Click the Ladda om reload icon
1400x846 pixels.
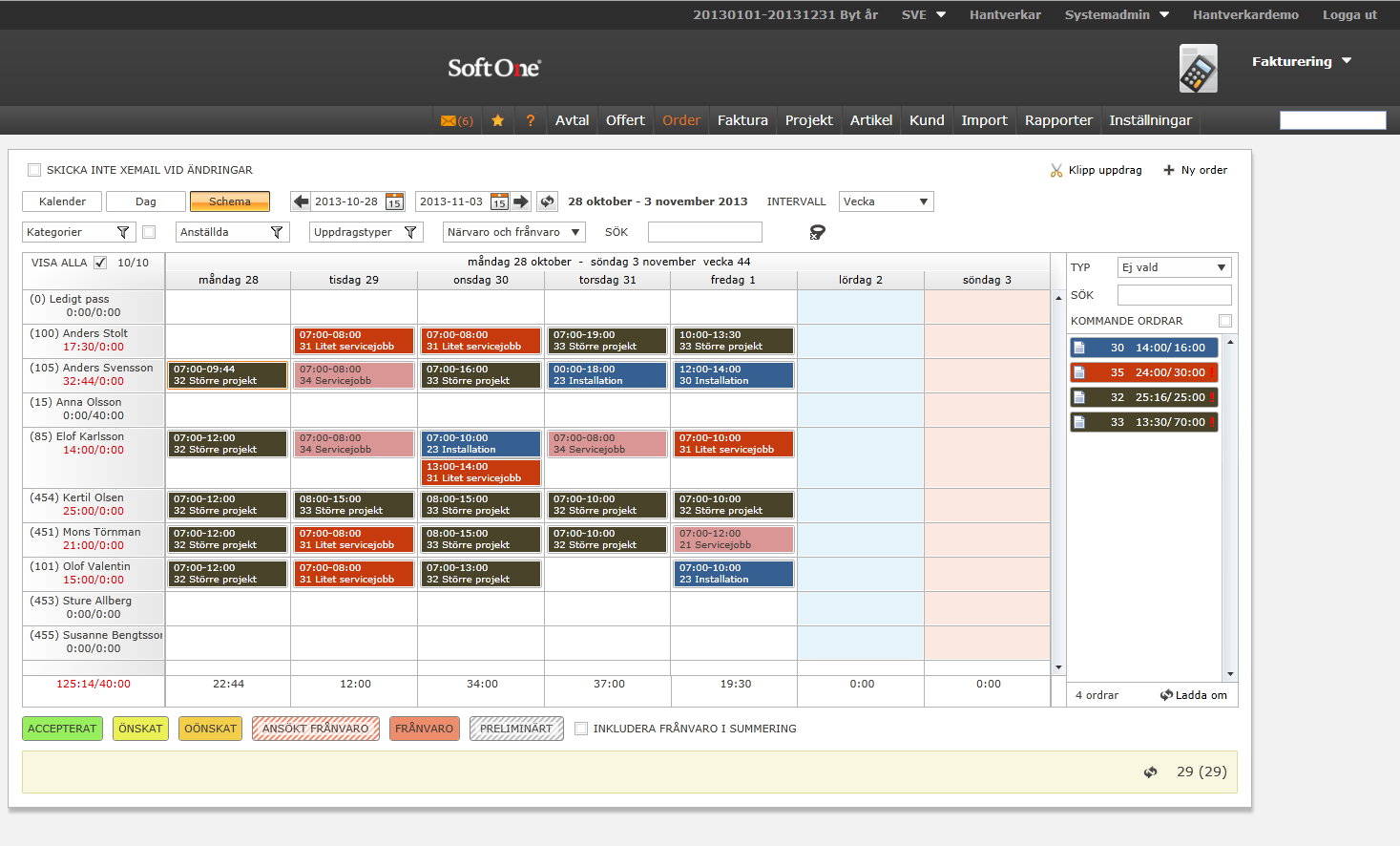pyautogui.click(x=1166, y=695)
